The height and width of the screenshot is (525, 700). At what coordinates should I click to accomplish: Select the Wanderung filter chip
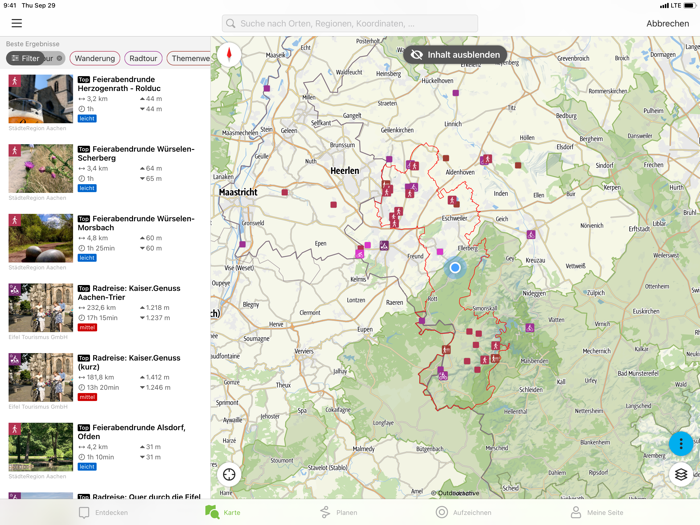95,58
